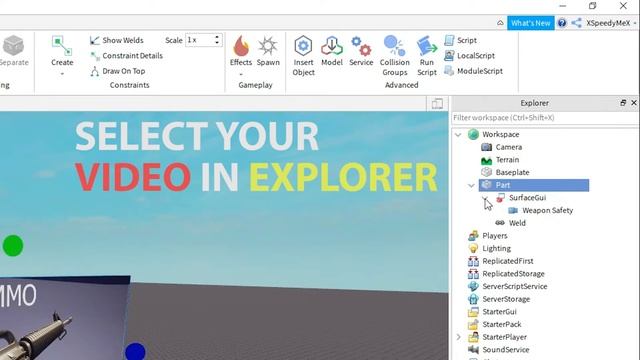
Task: Open the Service insertion dialog
Action: (361, 51)
